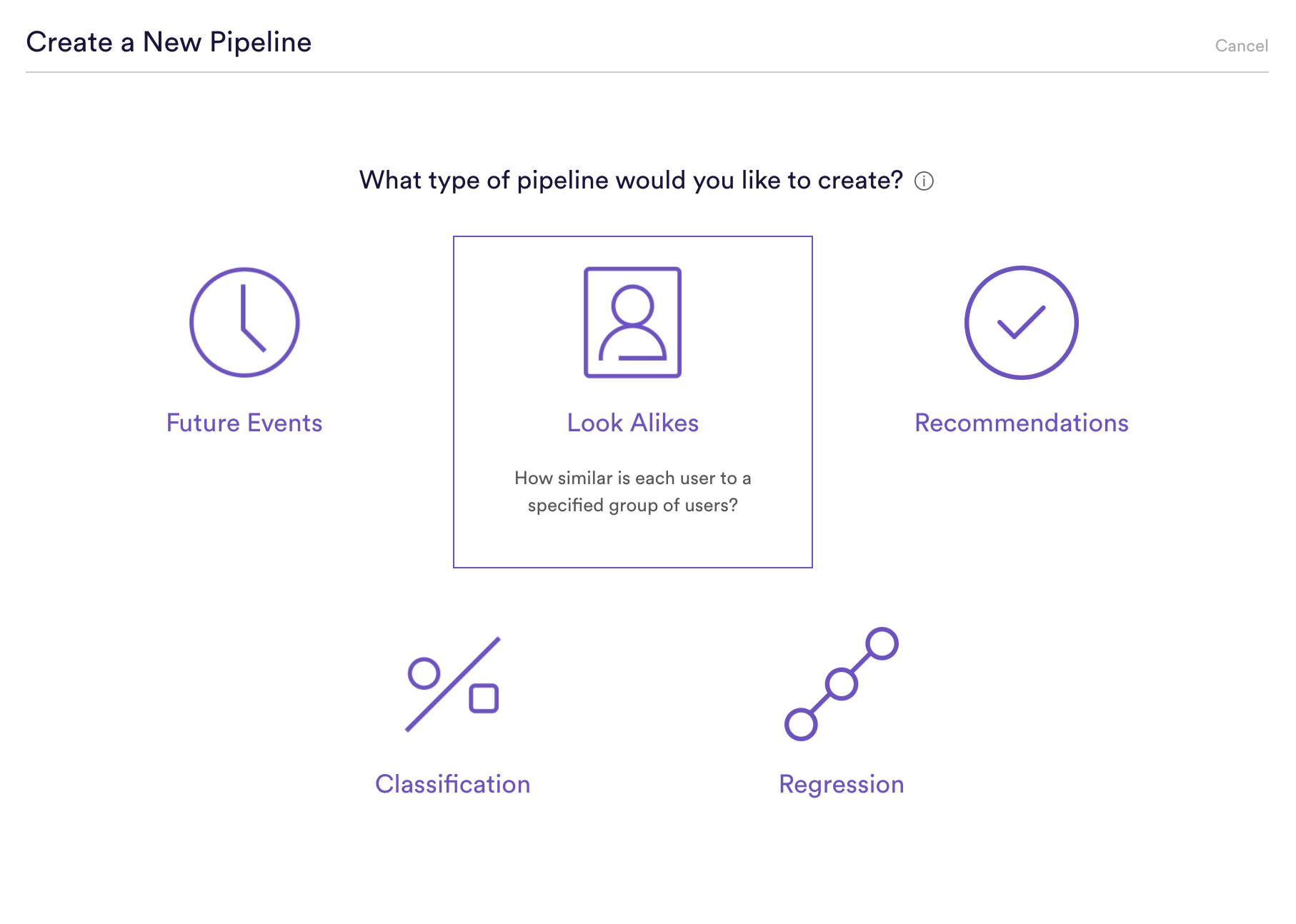Click the Classification text label

point(452,784)
